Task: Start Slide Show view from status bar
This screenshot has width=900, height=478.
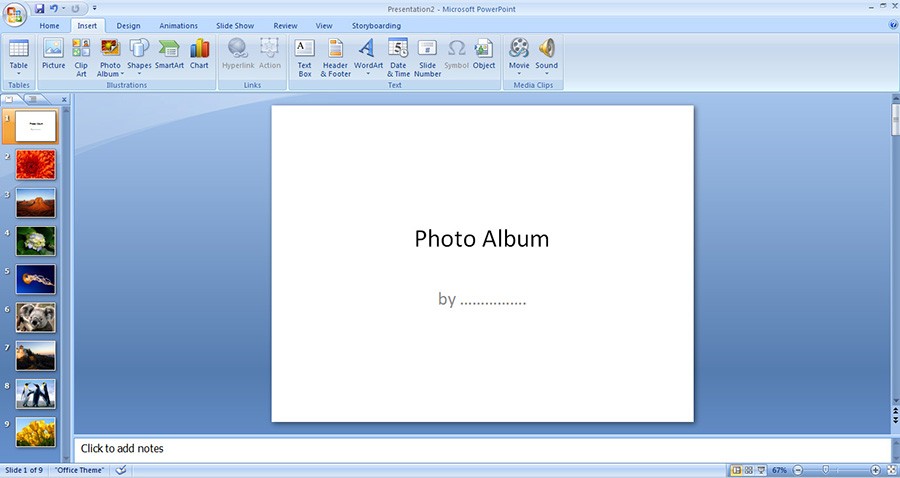Action: click(x=760, y=470)
